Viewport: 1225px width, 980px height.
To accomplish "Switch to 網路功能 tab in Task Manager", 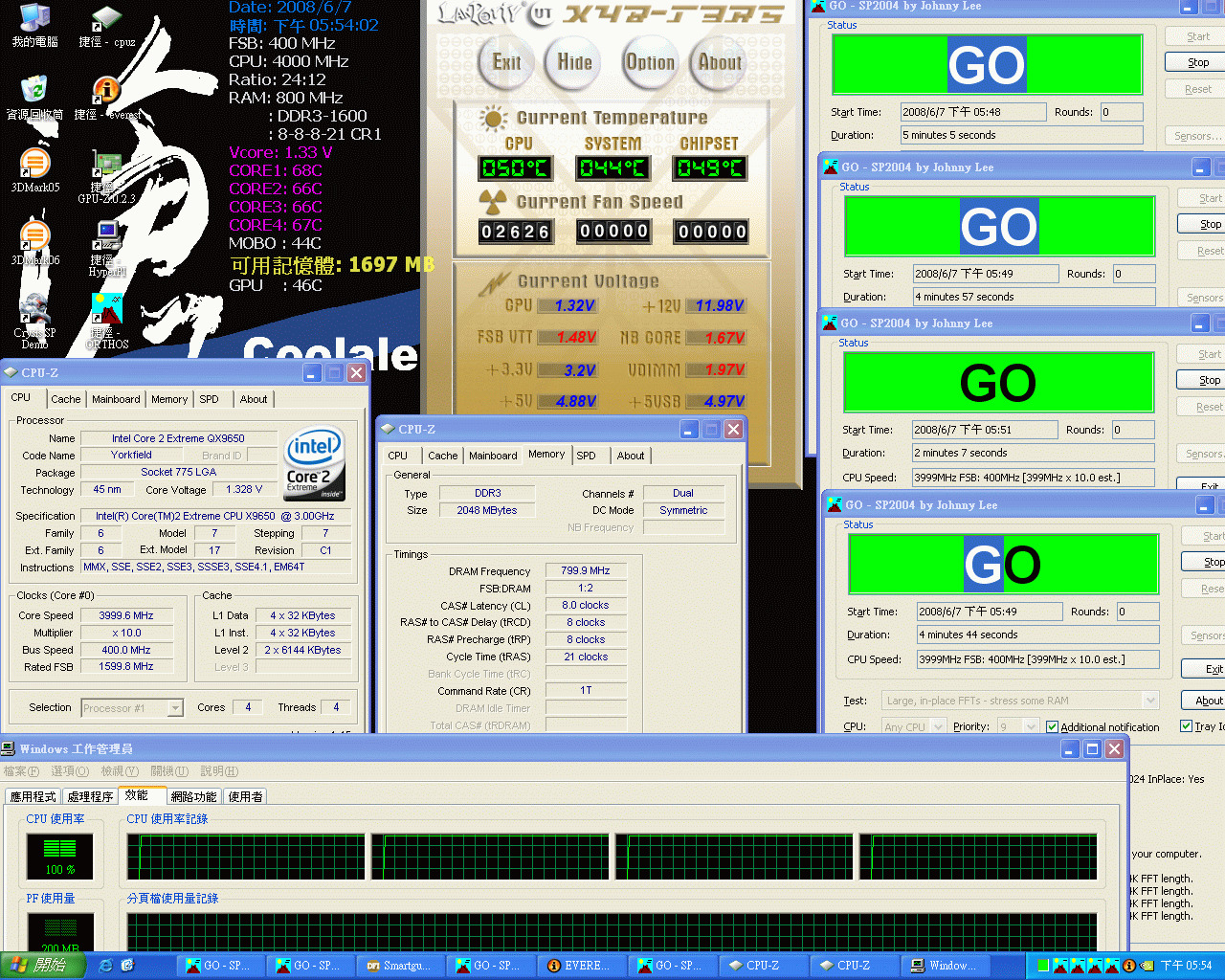I will [194, 796].
